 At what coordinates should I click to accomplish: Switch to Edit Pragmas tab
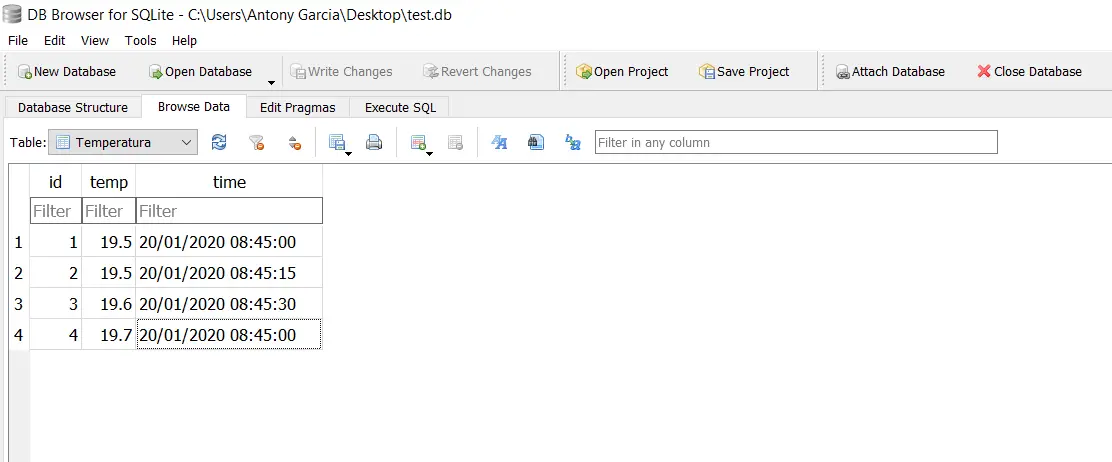tap(297, 108)
